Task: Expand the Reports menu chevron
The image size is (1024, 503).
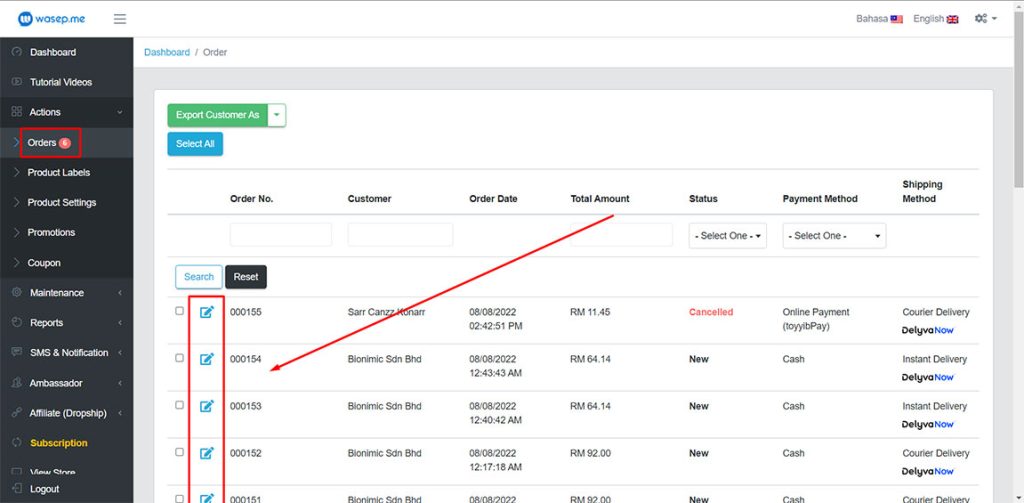Action: [120, 323]
